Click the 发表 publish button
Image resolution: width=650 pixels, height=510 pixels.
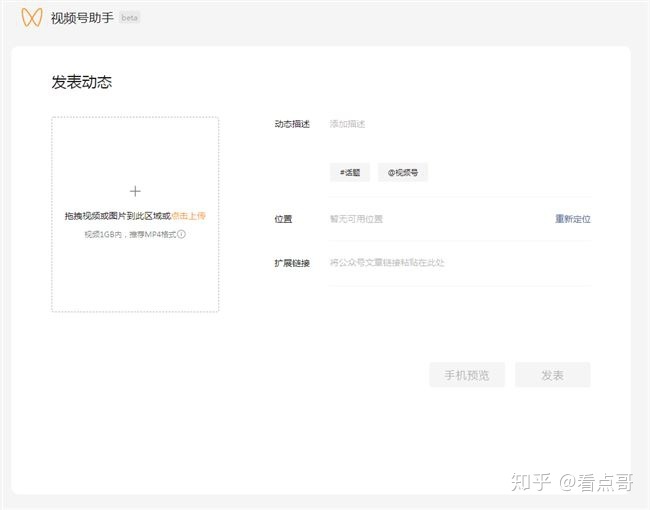click(553, 375)
